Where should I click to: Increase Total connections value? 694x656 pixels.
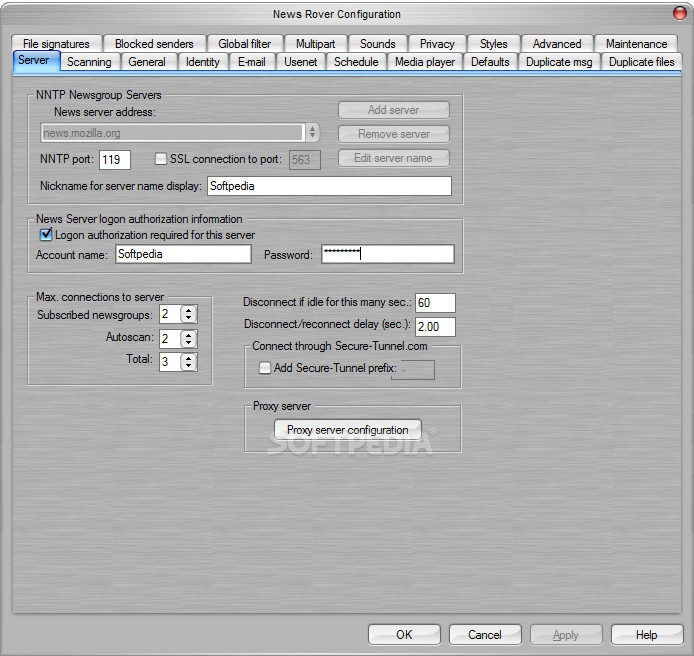tap(189, 358)
